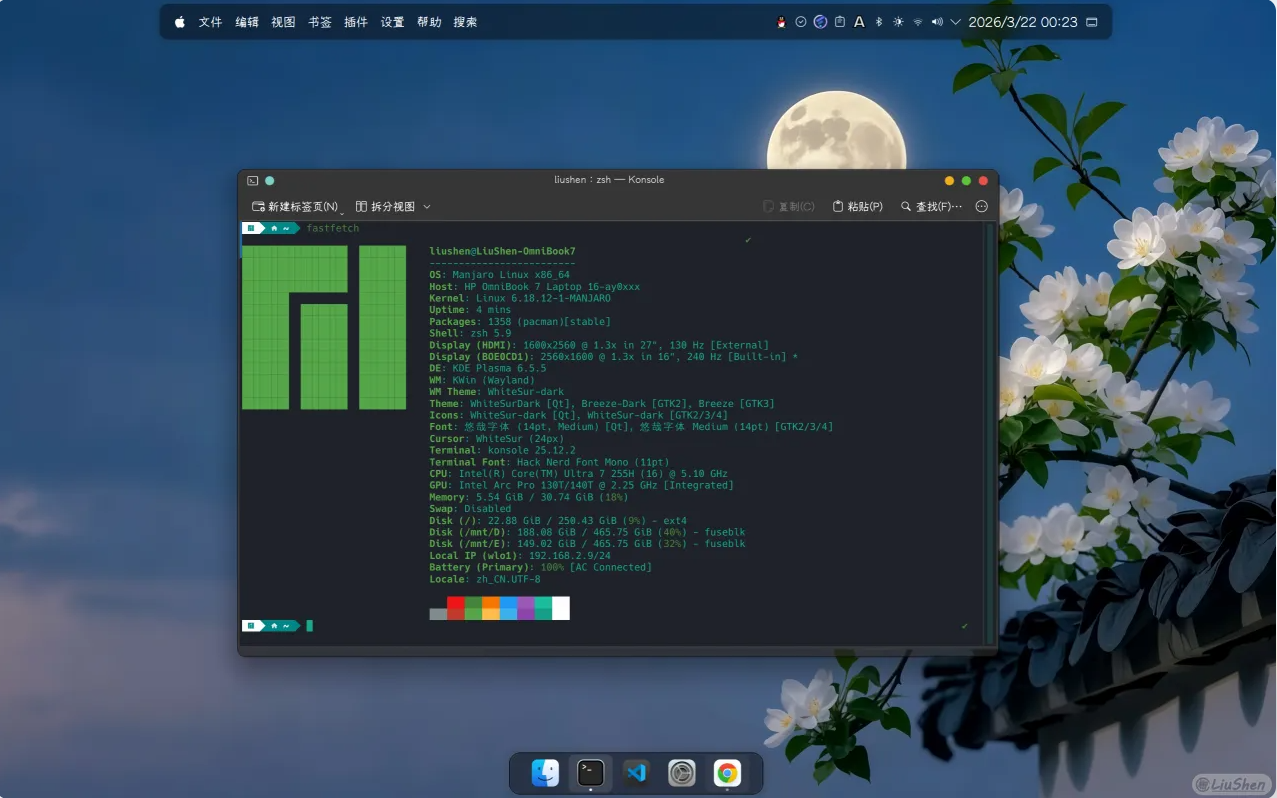Click the 'Locale: zh_CN.UTF-8' line
The image size is (1277, 798).
485,579
